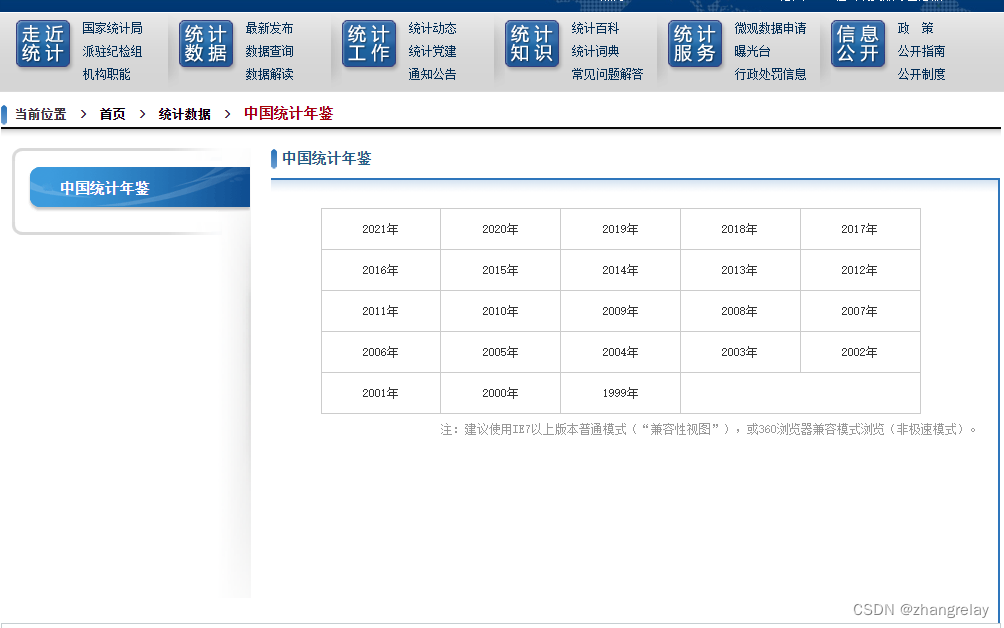Screen dimensions: 1004x628
Task: Open the 信息公开 section icon
Action: (x=858, y=44)
